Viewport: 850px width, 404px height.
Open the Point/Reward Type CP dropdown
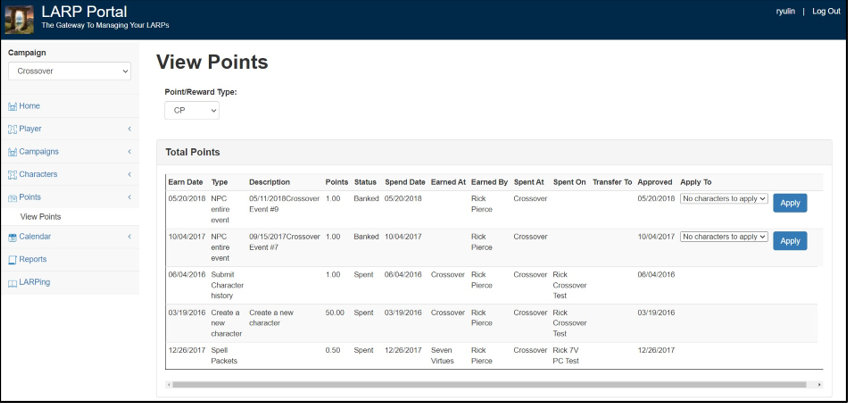pos(191,110)
